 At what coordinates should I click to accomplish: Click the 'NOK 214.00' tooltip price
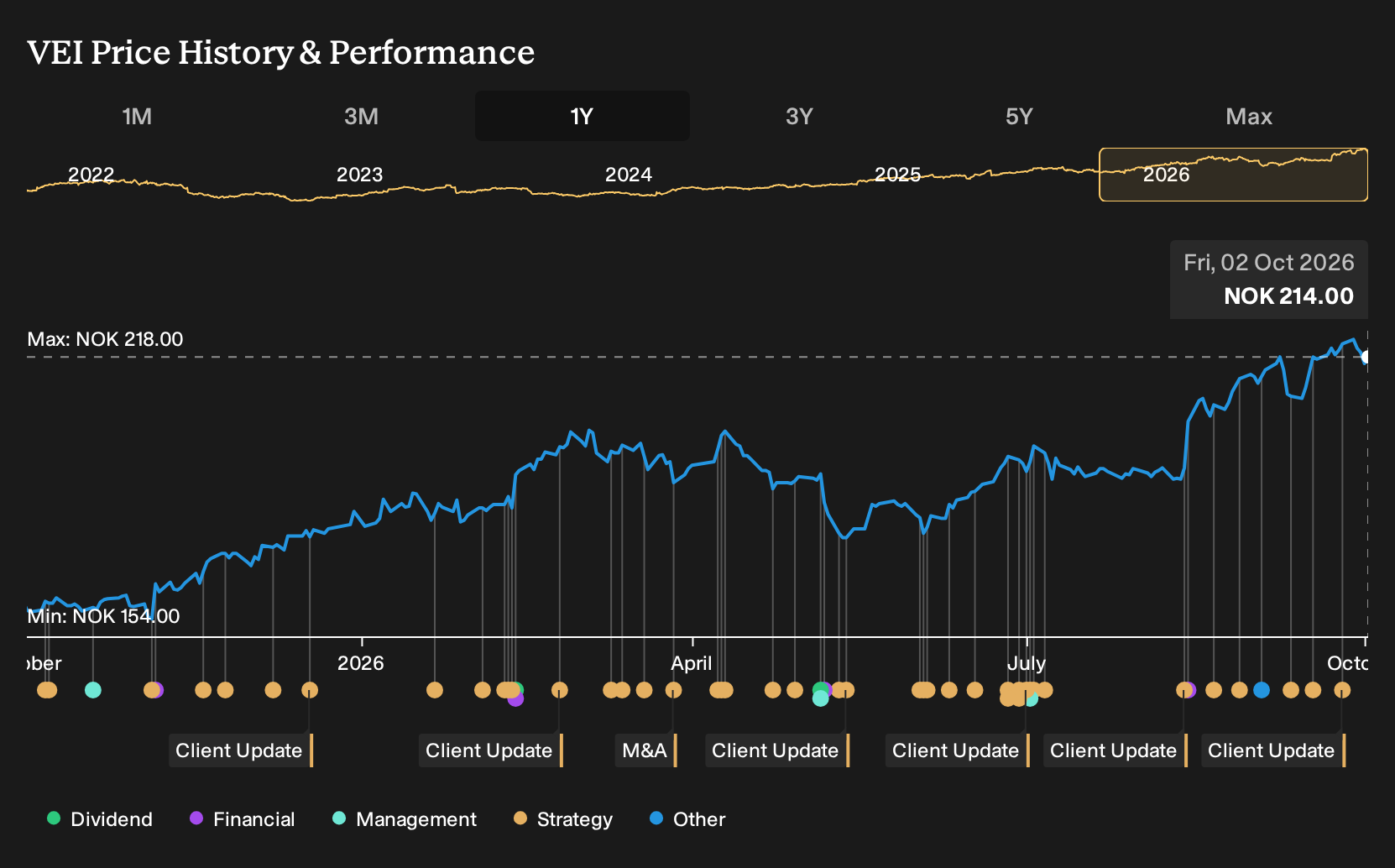pyautogui.click(x=1288, y=296)
